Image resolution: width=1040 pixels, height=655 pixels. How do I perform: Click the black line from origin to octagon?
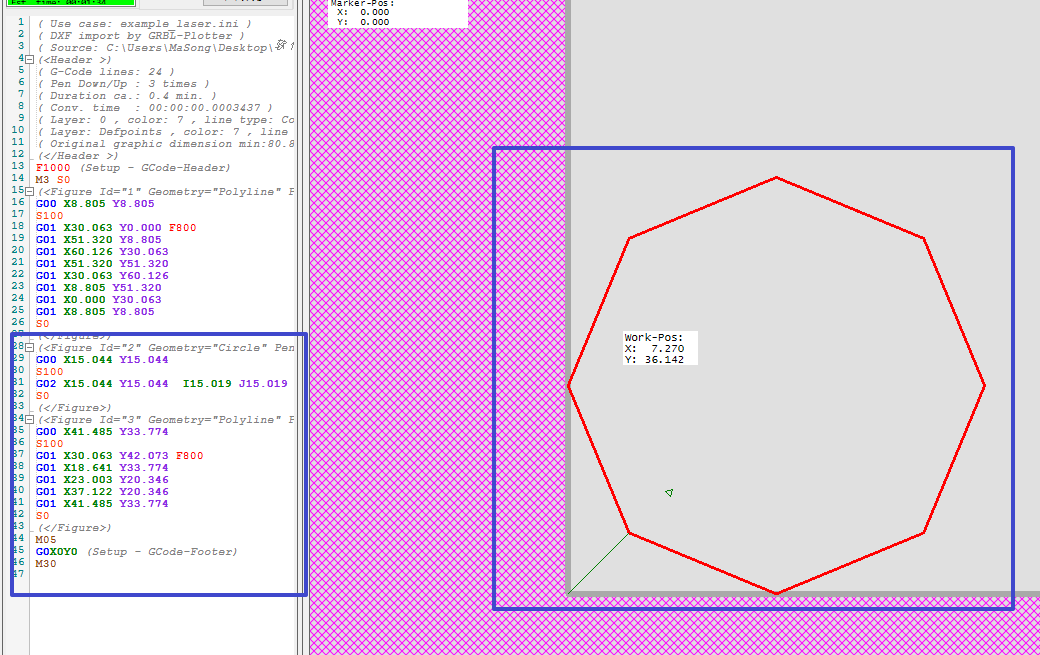(599, 563)
